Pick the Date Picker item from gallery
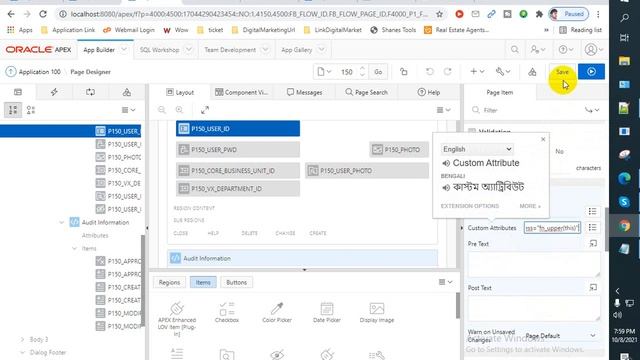This screenshot has height=360, width=640. (327, 313)
